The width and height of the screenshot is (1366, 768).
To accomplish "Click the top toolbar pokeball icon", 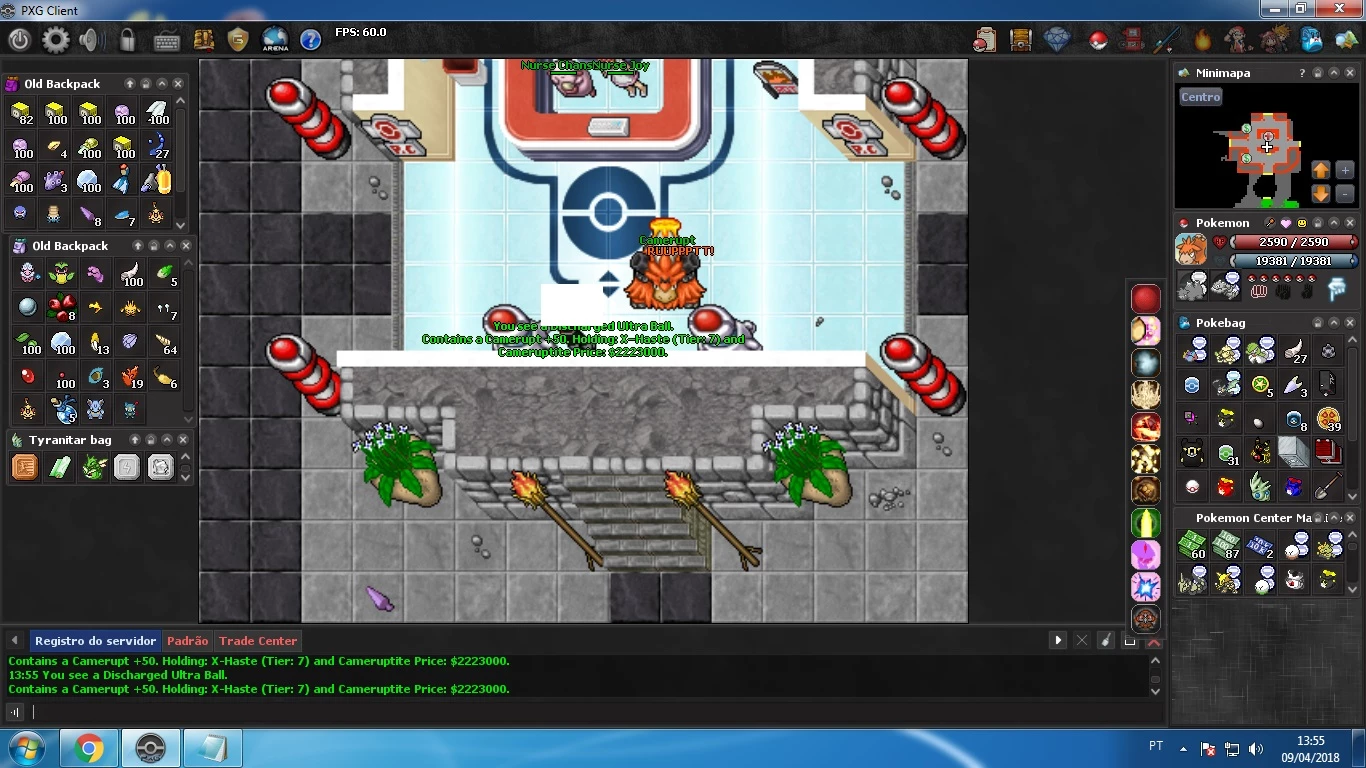I will (x=1098, y=41).
